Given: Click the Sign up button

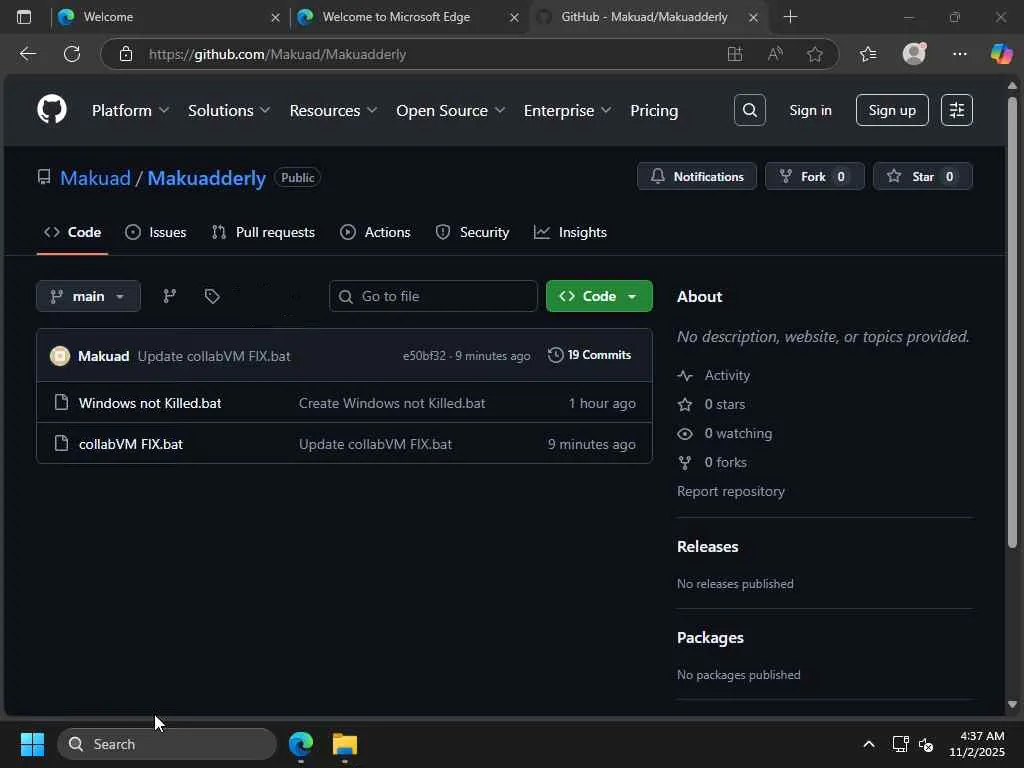Looking at the screenshot, I should click(x=892, y=110).
